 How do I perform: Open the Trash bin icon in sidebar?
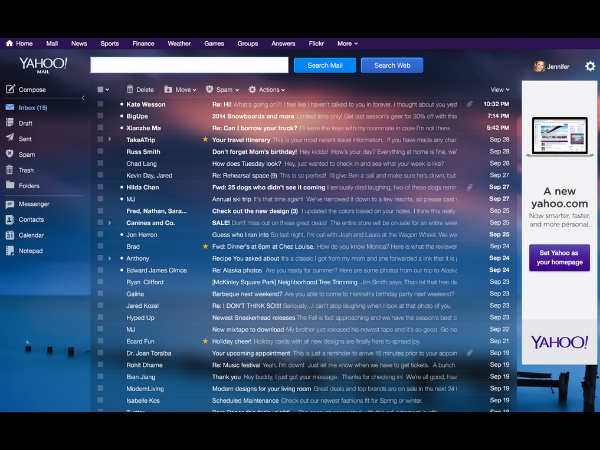pyautogui.click(x=10, y=170)
